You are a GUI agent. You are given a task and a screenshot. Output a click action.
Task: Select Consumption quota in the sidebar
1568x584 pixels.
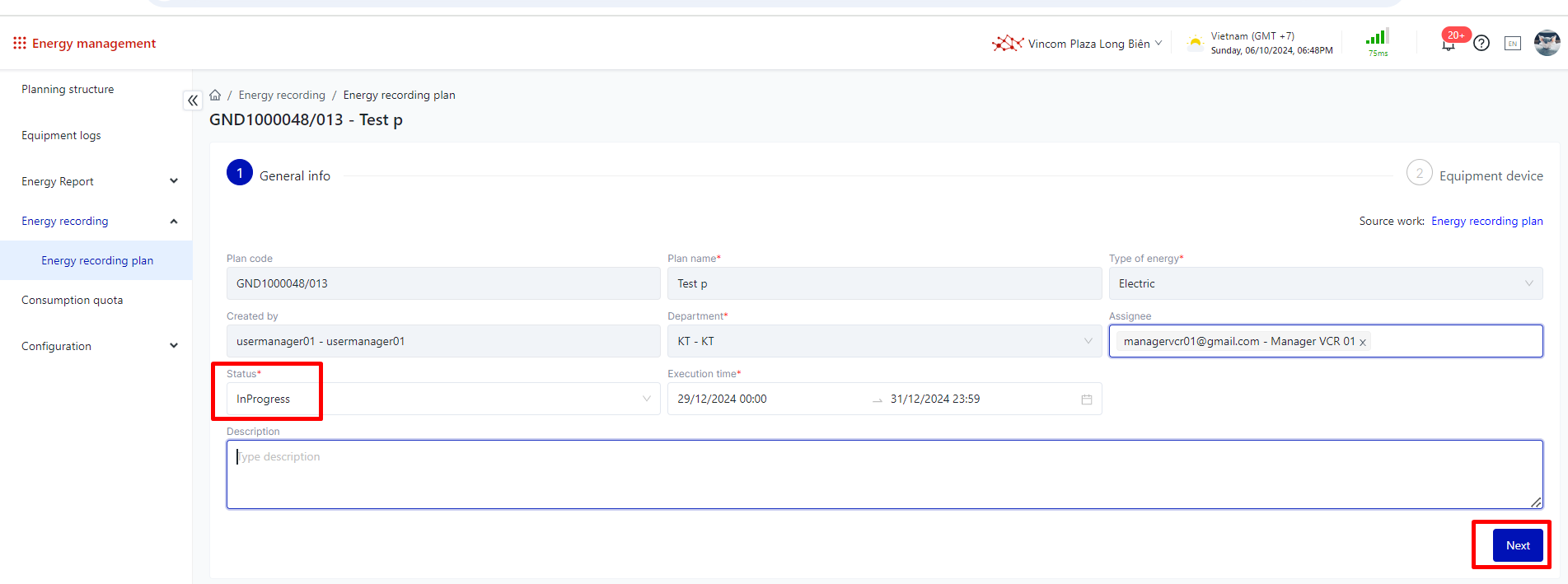pyautogui.click(x=73, y=300)
